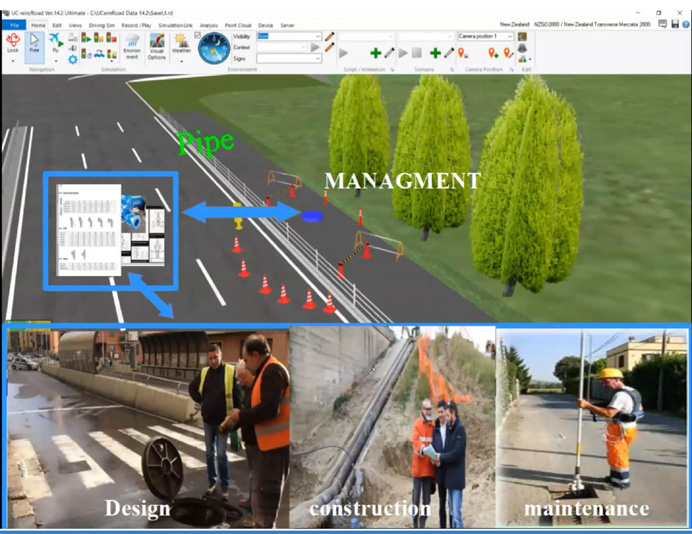The width and height of the screenshot is (692, 534).
Task: Open the Point Cloud tab
Action: 238,26
